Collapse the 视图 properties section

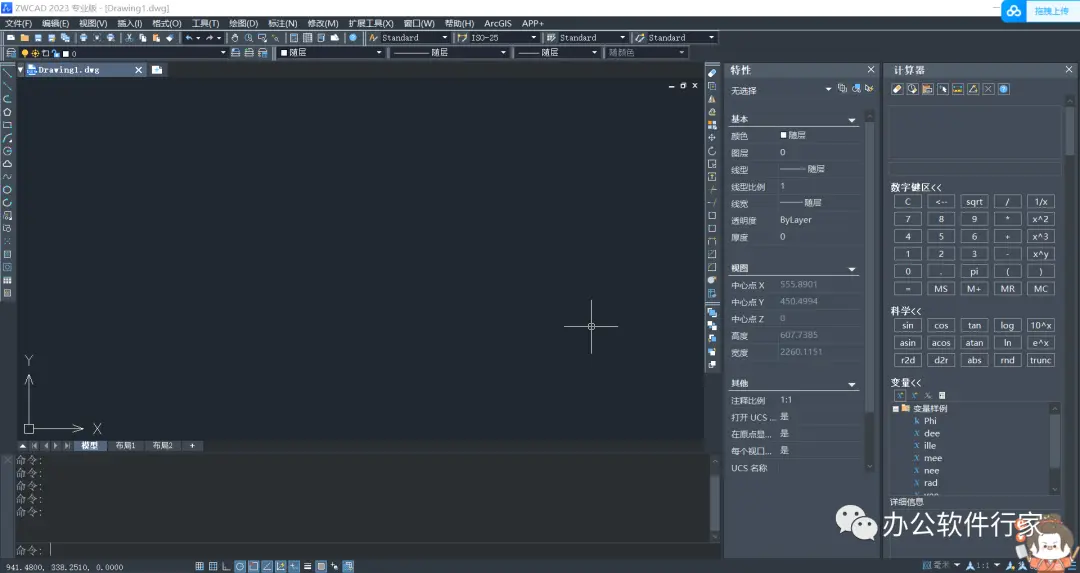point(851,269)
